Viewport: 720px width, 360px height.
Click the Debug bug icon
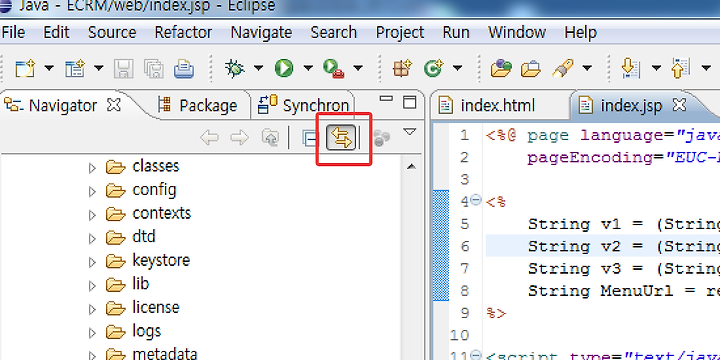[234, 68]
